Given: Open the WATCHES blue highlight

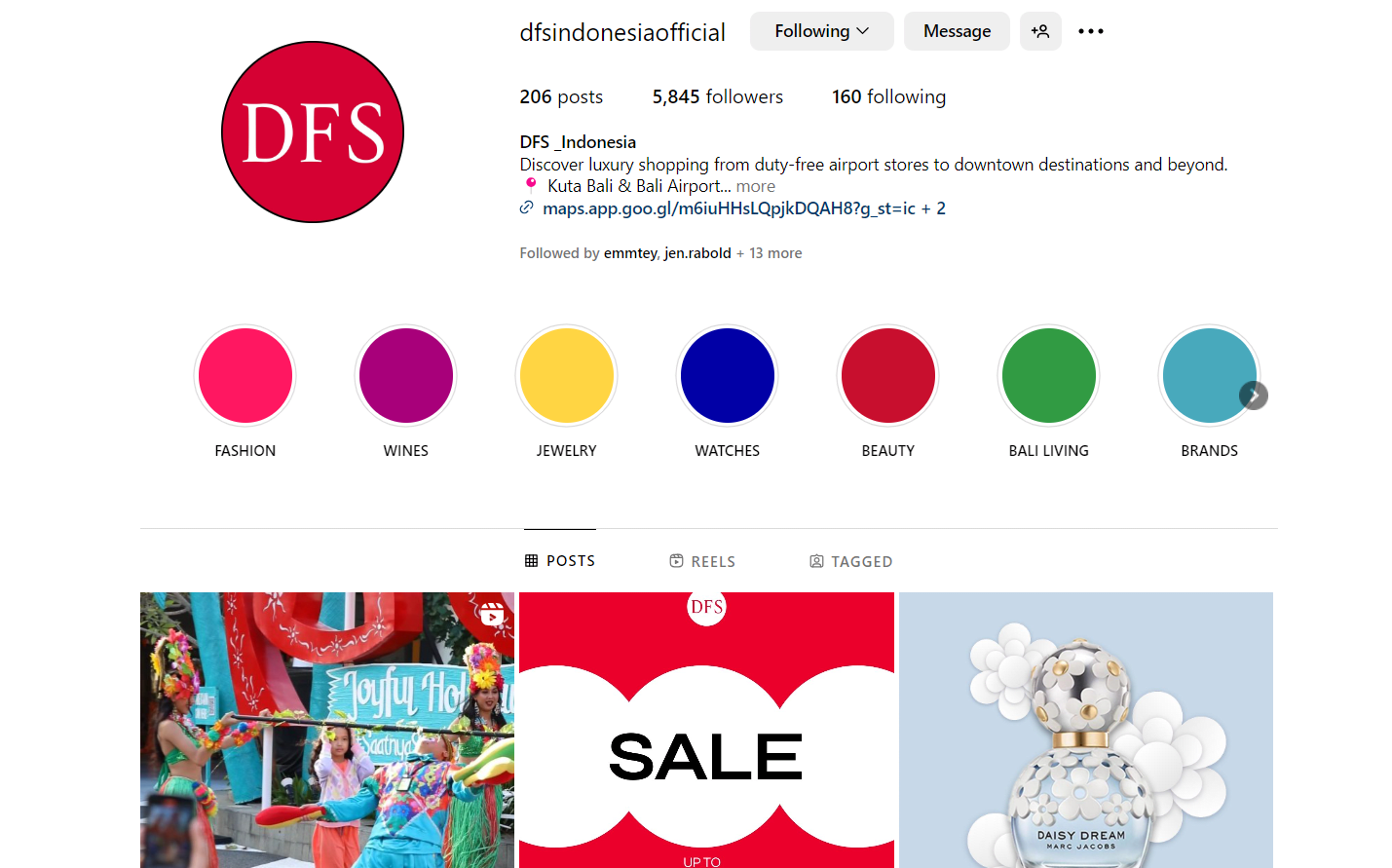Looking at the screenshot, I should click(x=728, y=376).
